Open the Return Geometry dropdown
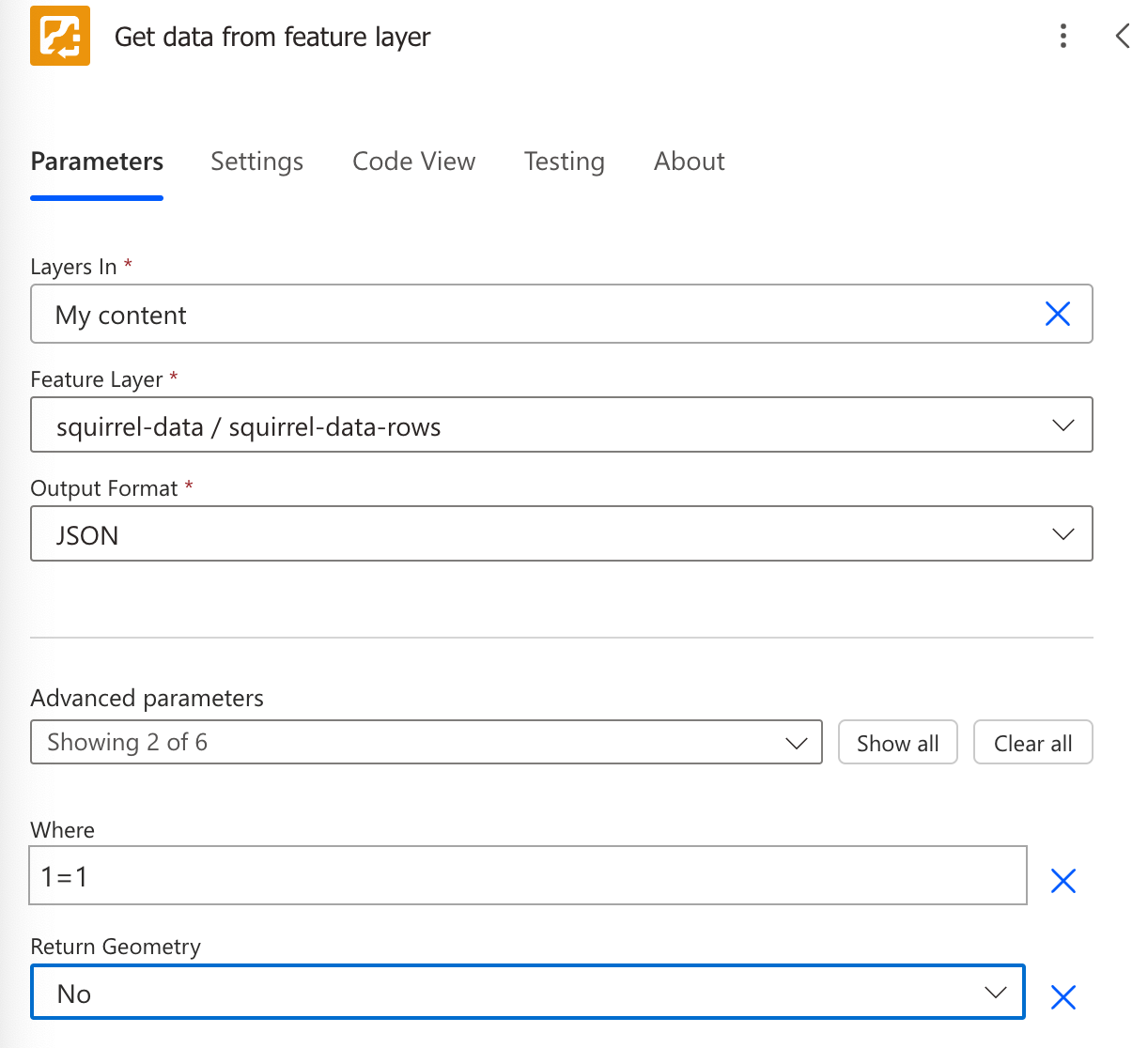This screenshot has height=1048, width=1148. coord(995,993)
